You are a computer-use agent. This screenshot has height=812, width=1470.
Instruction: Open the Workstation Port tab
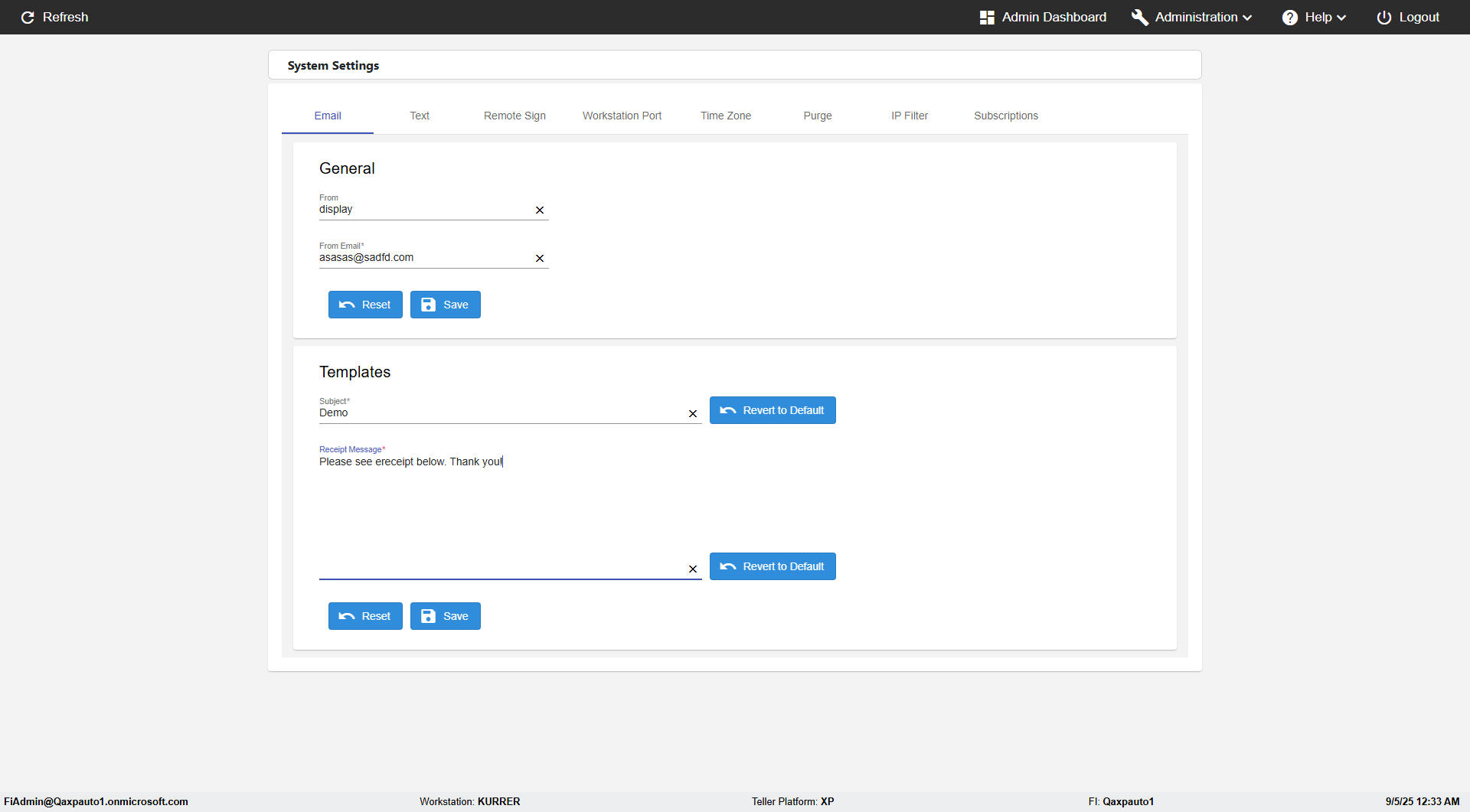pos(622,116)
